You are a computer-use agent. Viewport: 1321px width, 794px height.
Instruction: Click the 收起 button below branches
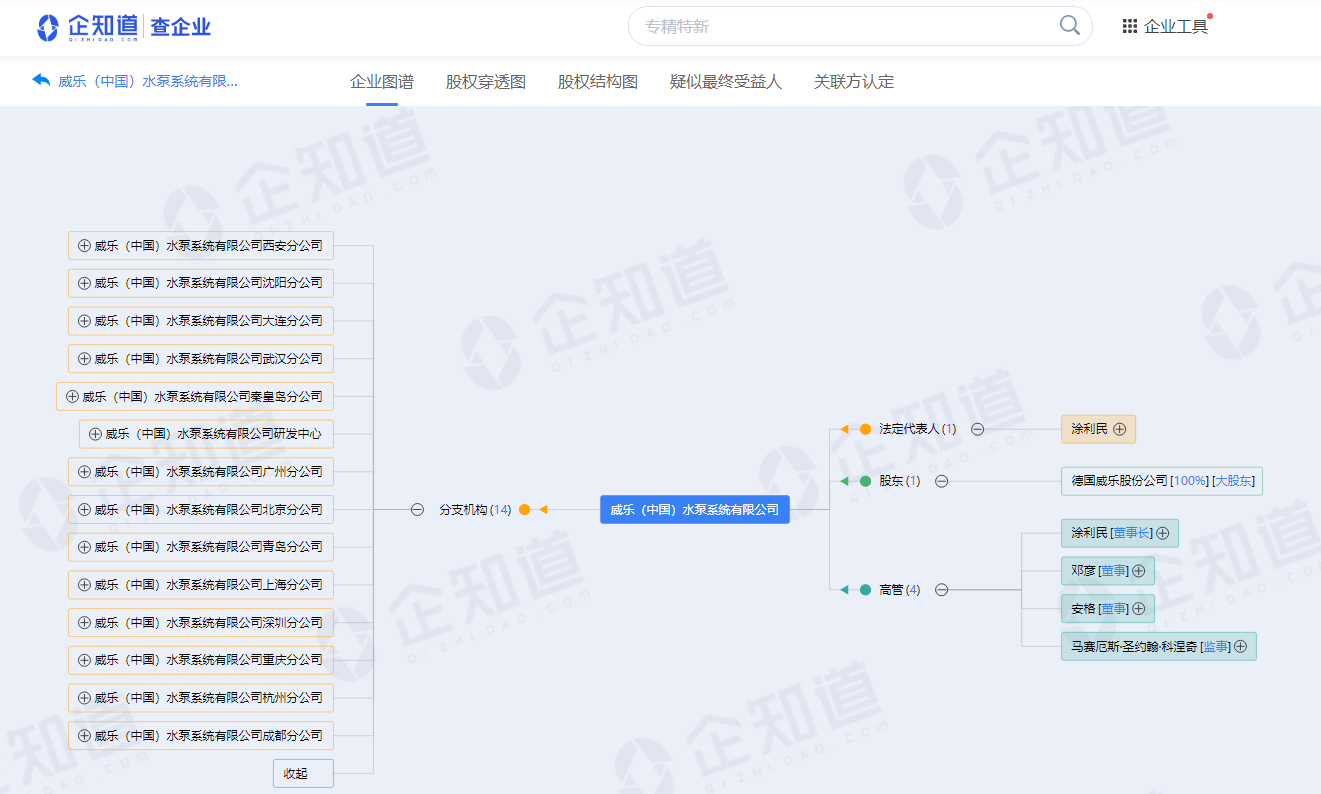tap(302, 773)
